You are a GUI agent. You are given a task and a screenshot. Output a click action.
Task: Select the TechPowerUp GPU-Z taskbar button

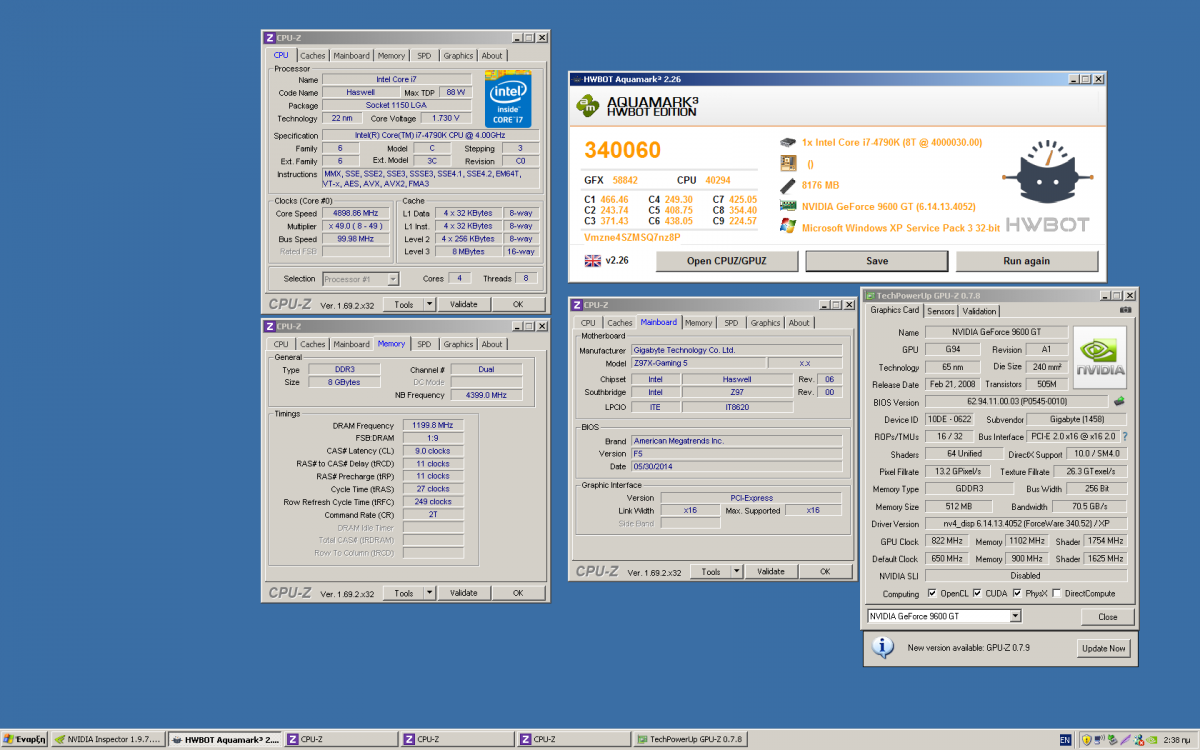pyautogui.click(x=692, y=740)
